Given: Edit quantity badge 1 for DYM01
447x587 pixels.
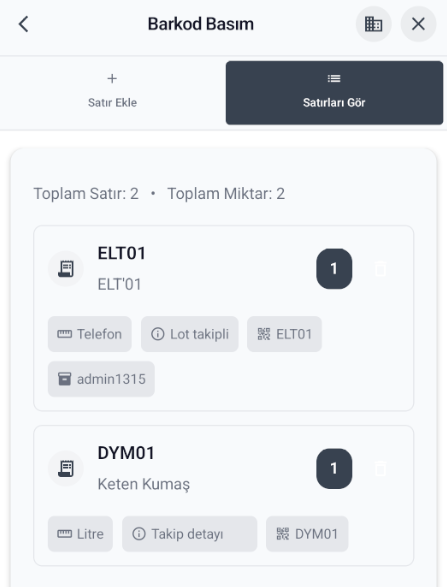Looking at the screenshot, I should pos(334,468).
